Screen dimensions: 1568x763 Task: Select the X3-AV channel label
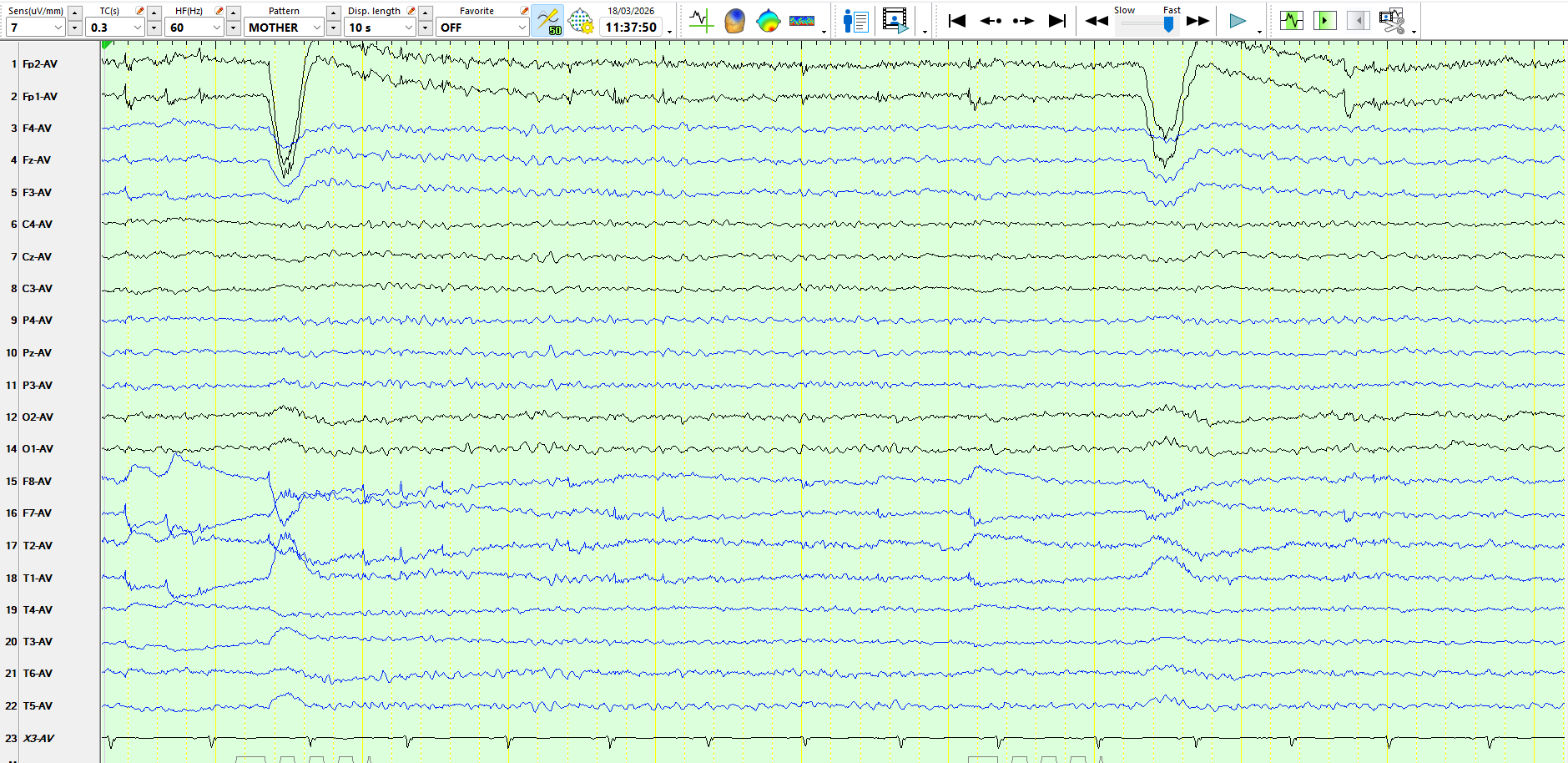(38, 739)
